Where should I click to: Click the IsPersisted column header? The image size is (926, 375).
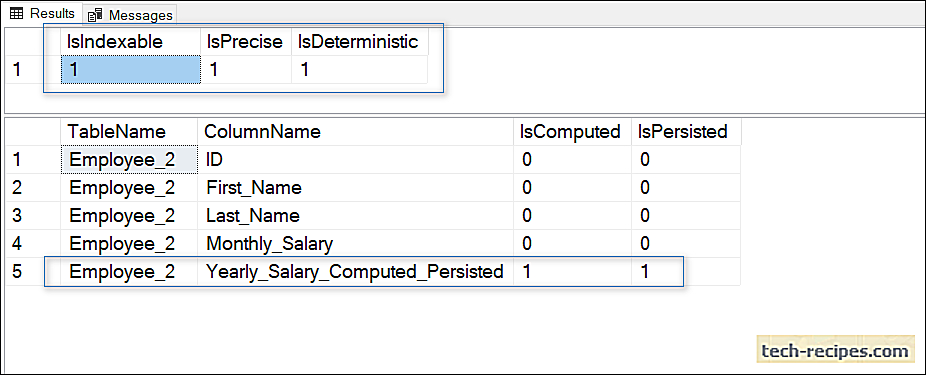tap(686, 132)
